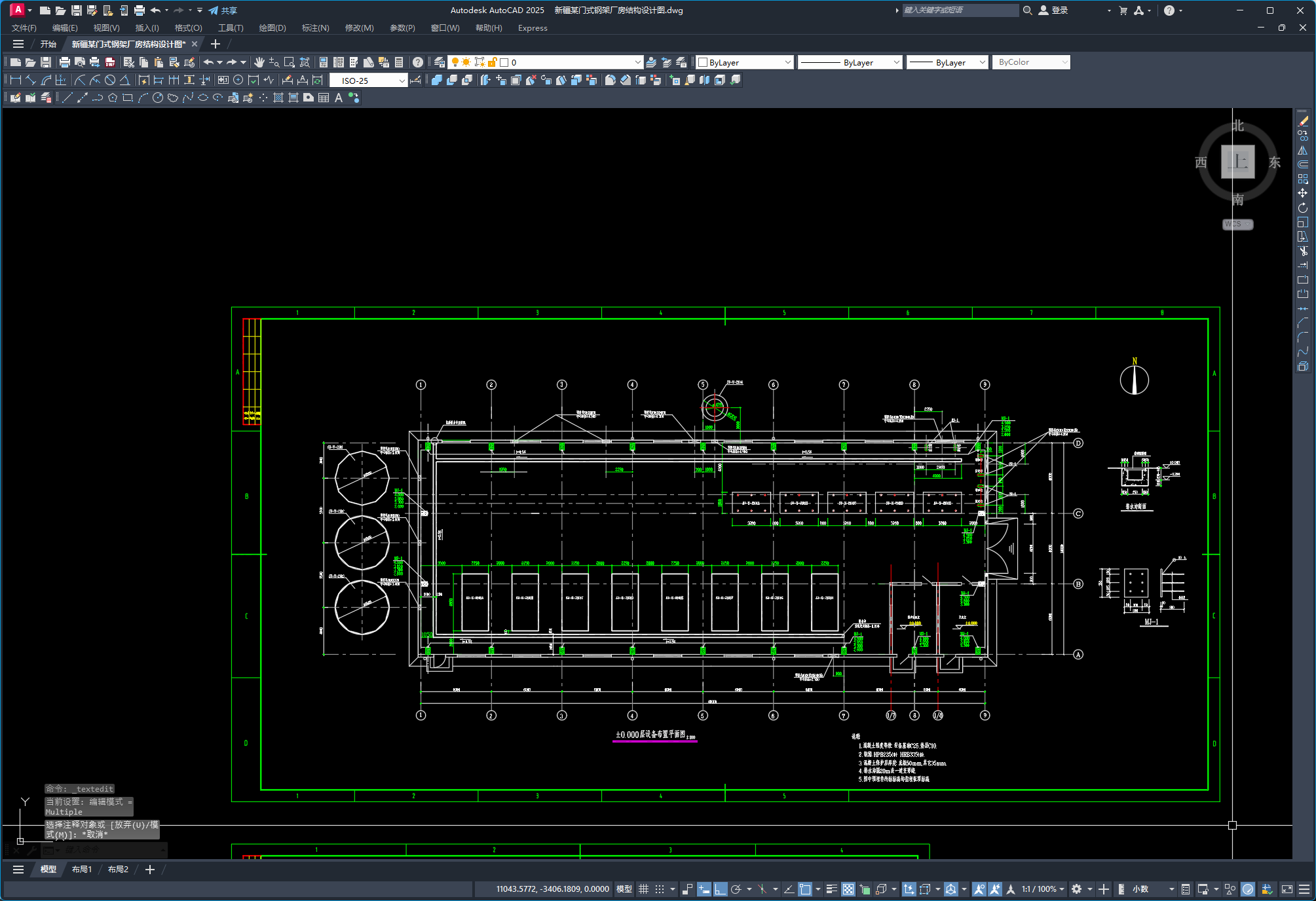Open the 文件(F) menu
Image resolution: width=1316 pixels, height=901 pixels.
[x=24, y=28]
